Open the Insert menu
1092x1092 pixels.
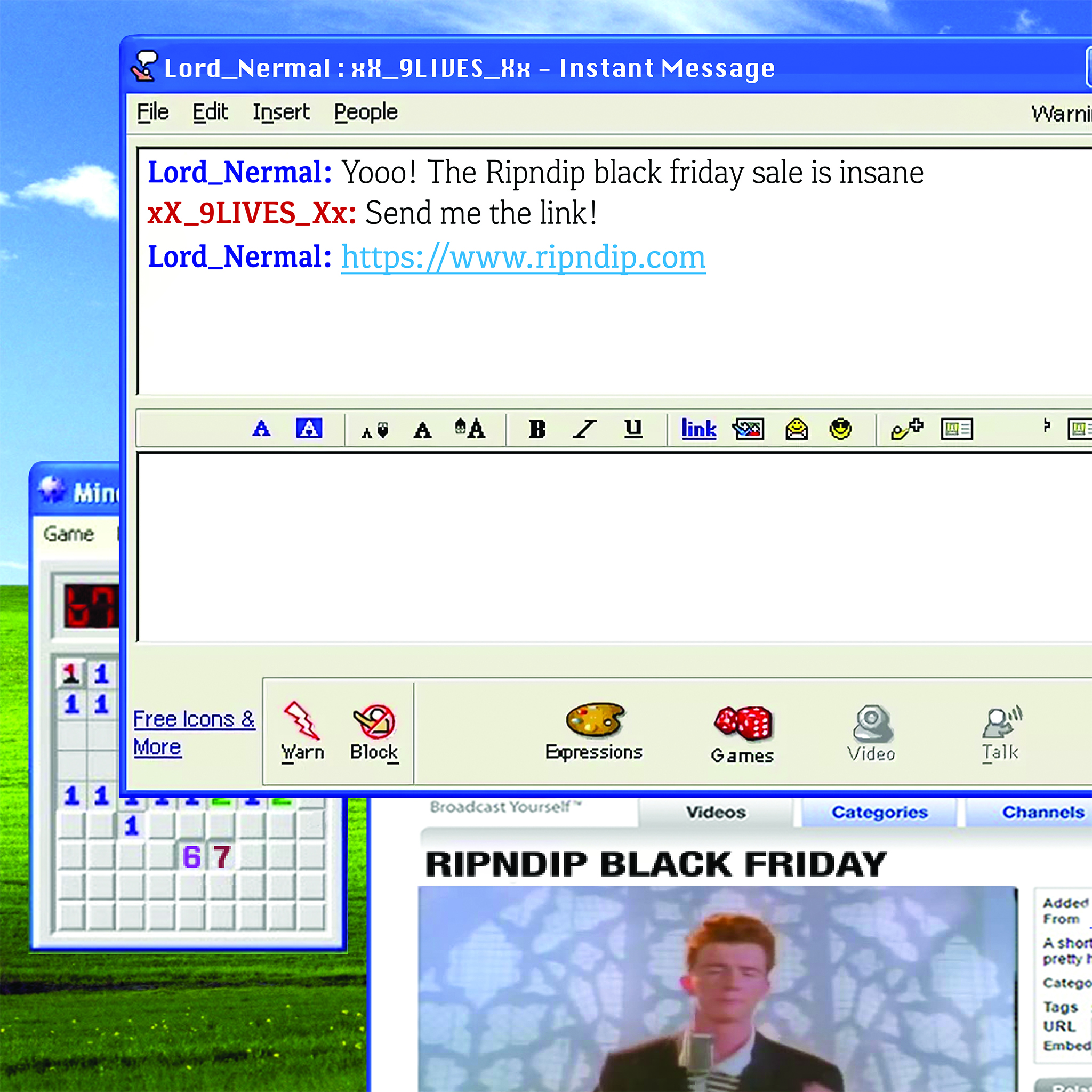(x=281, y=112)
